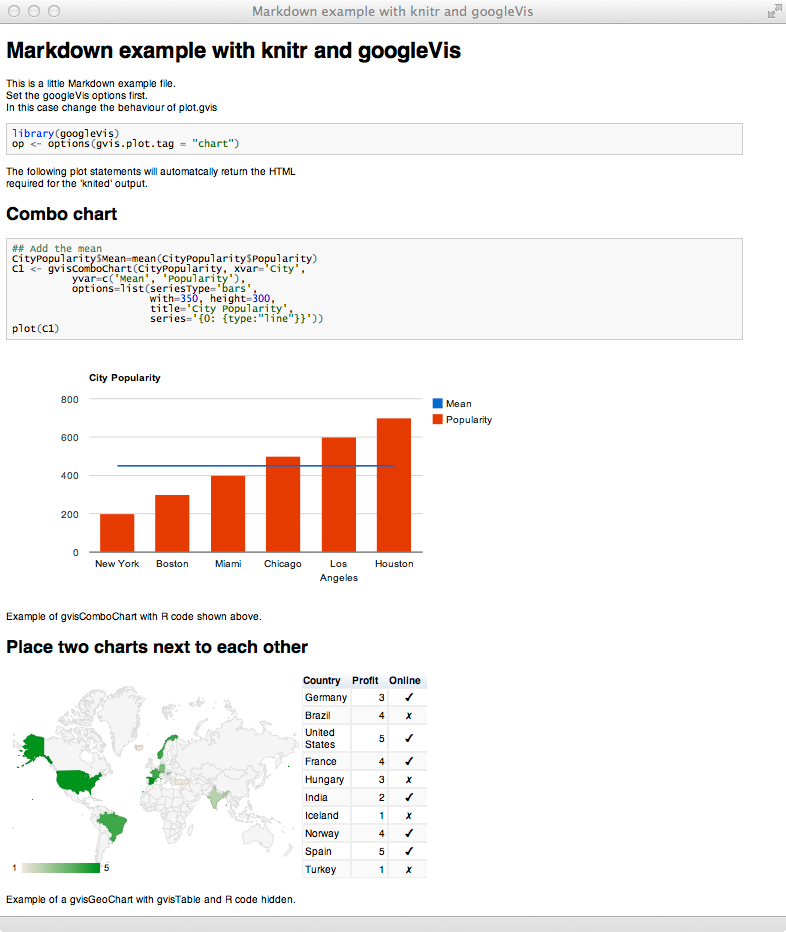786x932 pixels.
Task: Select the France table row
Action: coord(364,761)
